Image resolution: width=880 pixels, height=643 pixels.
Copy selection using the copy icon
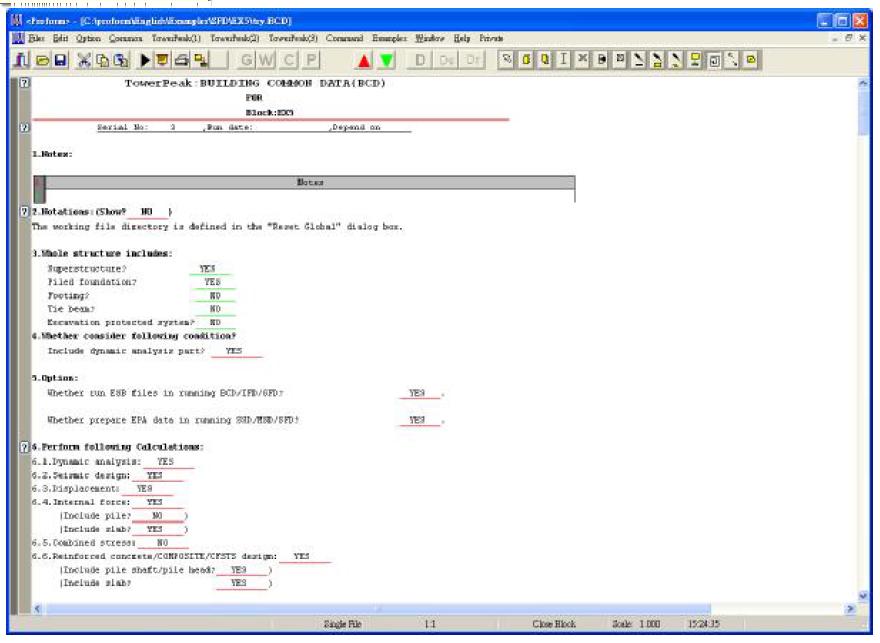click(102, 60)
